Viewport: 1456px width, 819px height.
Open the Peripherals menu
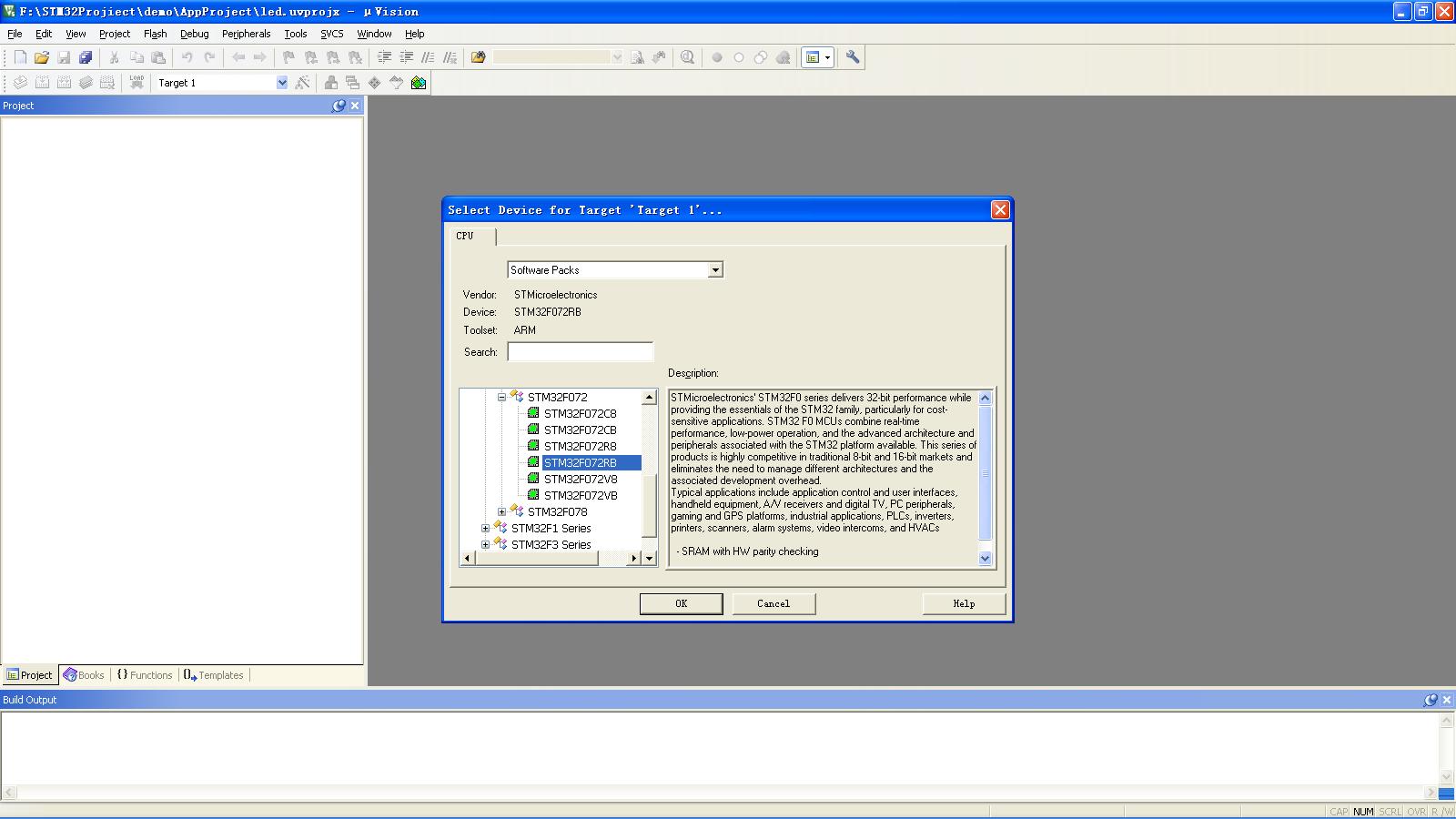pos(247,34)
